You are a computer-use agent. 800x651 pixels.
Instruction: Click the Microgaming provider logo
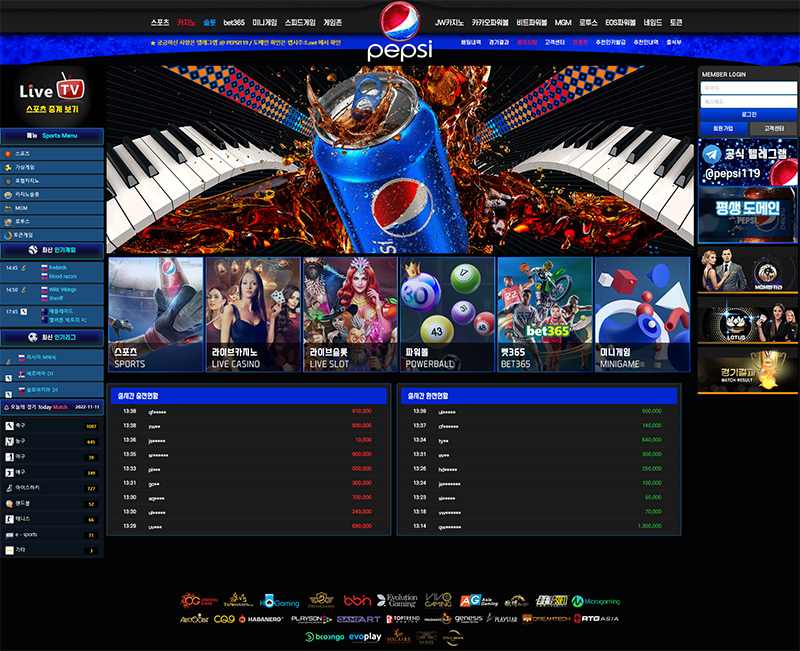596,602
